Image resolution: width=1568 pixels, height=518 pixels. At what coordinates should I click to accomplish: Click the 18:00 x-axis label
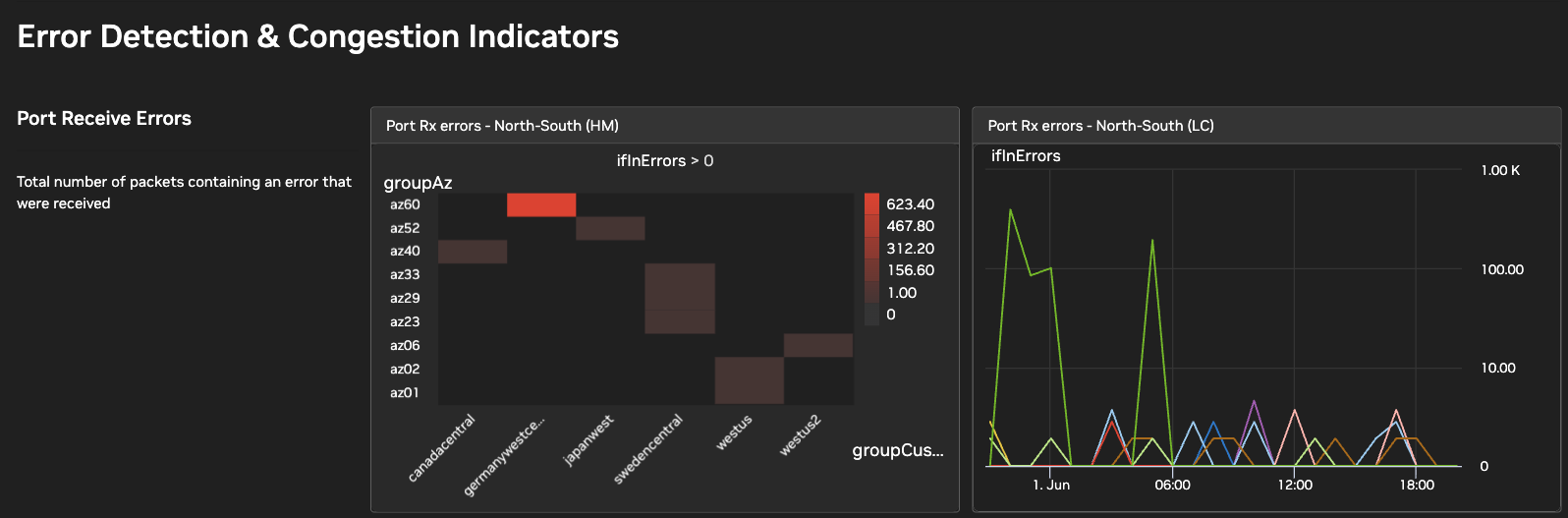click(x=1417, y=485)
